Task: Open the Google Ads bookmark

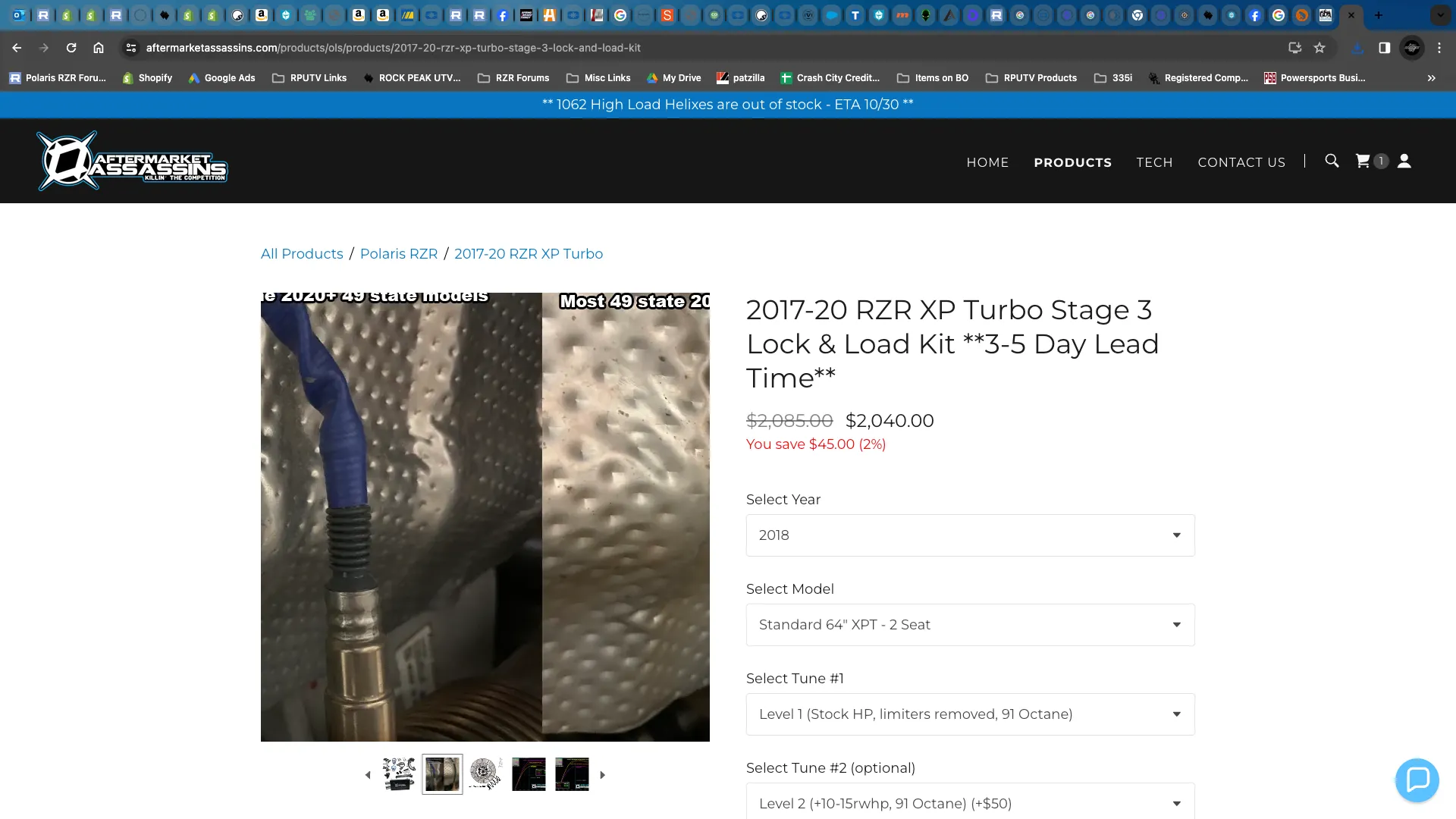Action: point(221,78)
